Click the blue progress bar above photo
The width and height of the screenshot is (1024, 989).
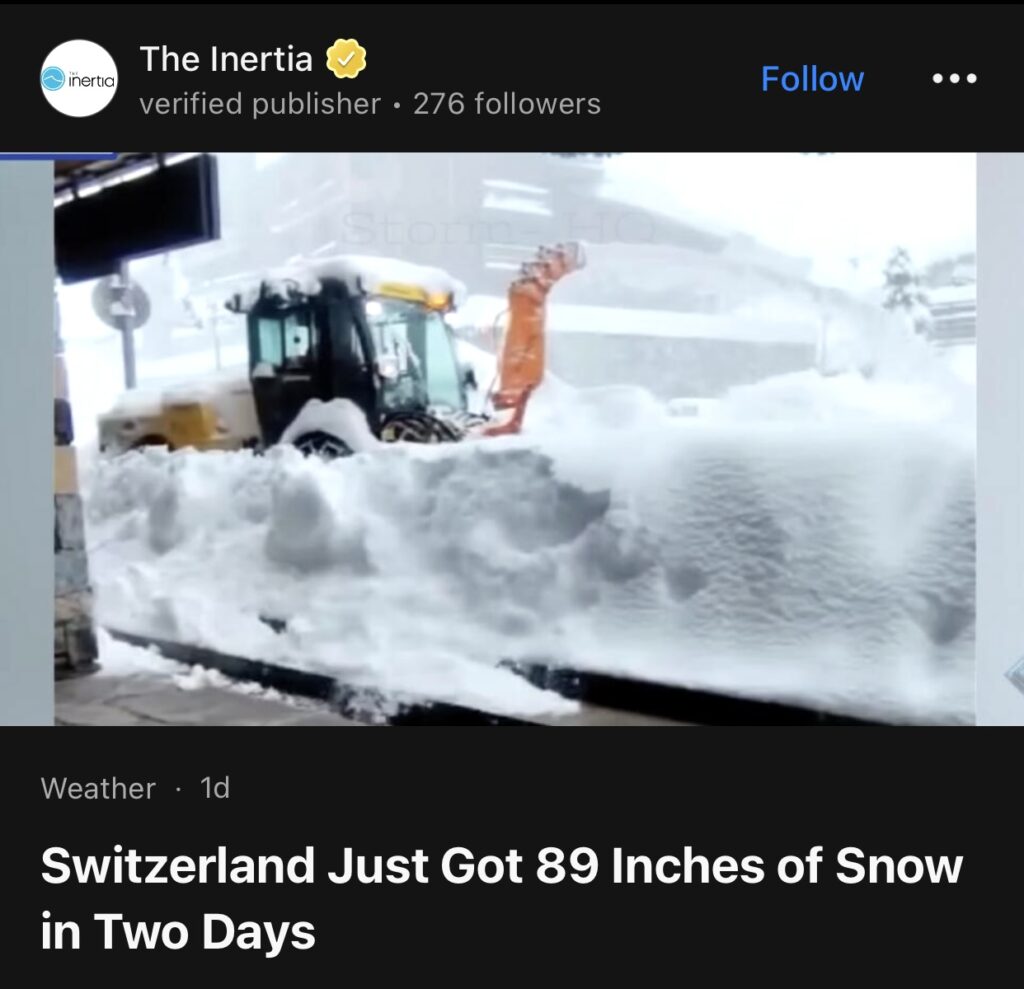[59, 155]
